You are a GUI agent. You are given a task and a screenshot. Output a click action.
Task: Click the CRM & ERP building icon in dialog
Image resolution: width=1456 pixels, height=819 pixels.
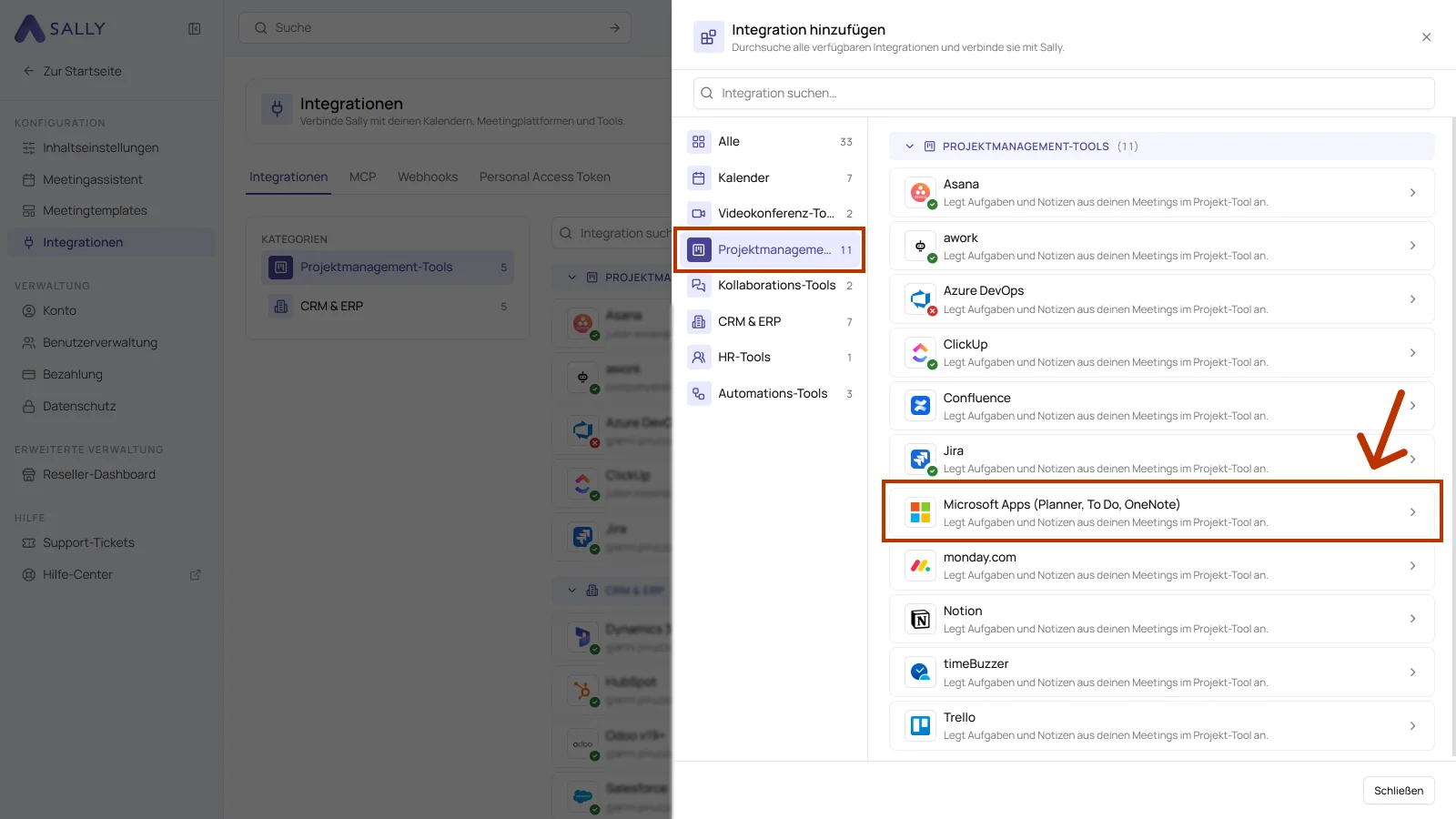(699, 321)
